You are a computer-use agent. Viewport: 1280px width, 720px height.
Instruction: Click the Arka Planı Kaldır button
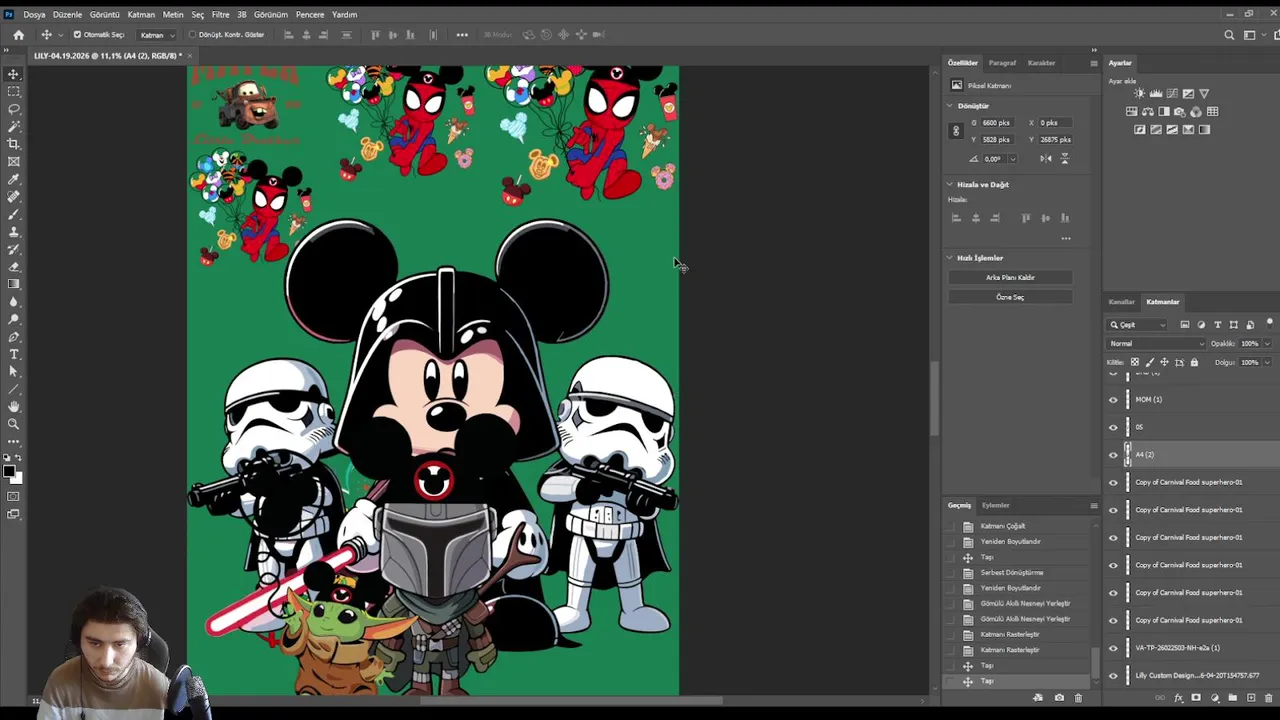[x=1010, y=277]
